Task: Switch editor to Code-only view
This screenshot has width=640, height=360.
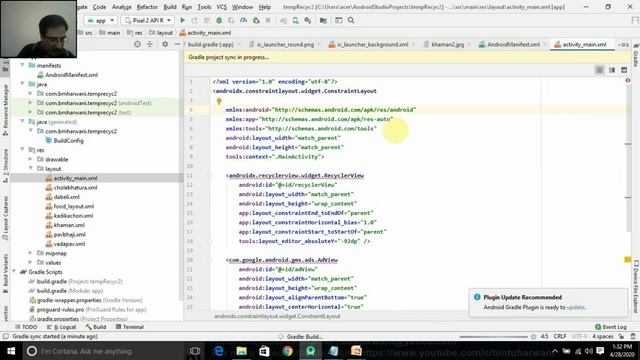Action: 599,70
